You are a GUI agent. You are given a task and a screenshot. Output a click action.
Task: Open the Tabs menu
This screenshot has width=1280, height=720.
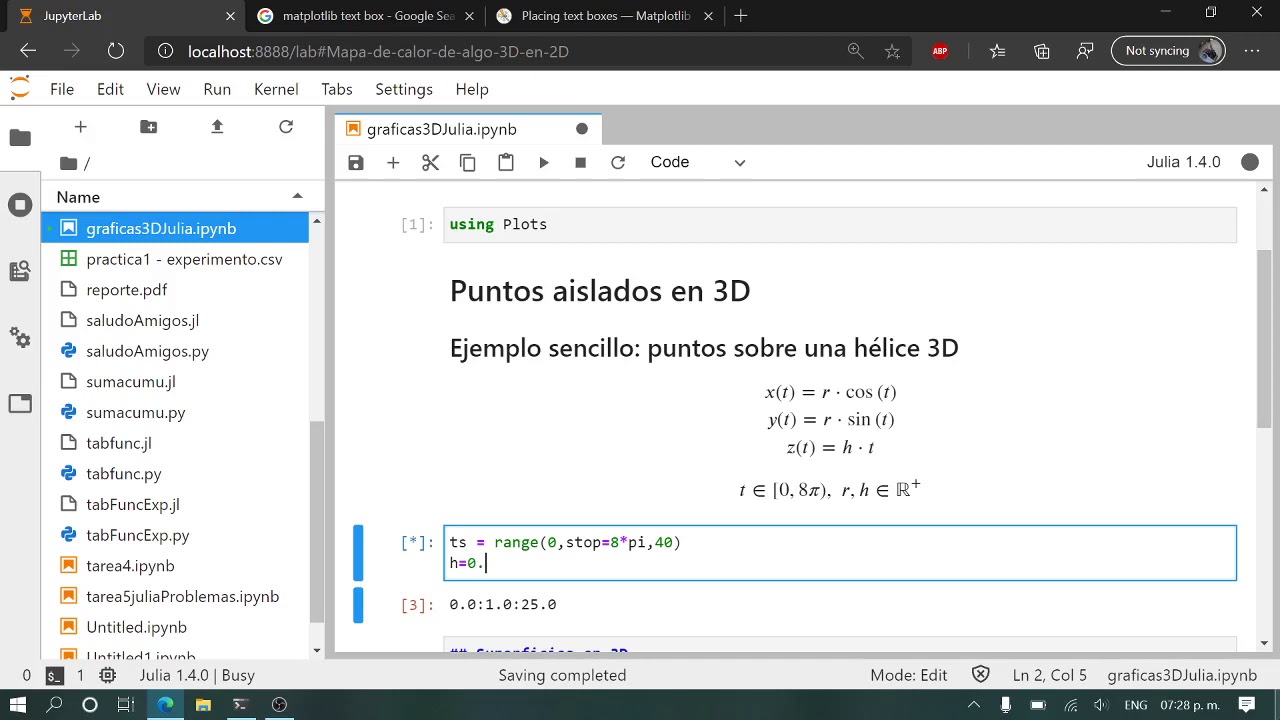[x=337, y=89]
